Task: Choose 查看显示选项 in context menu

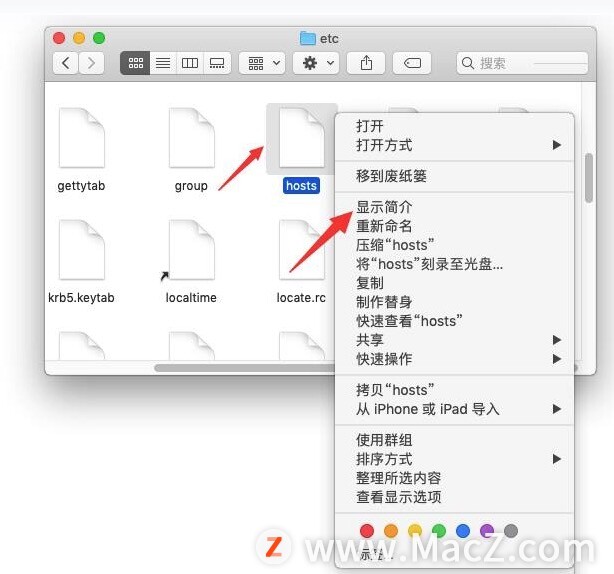Action: click(x=454, y=497)
